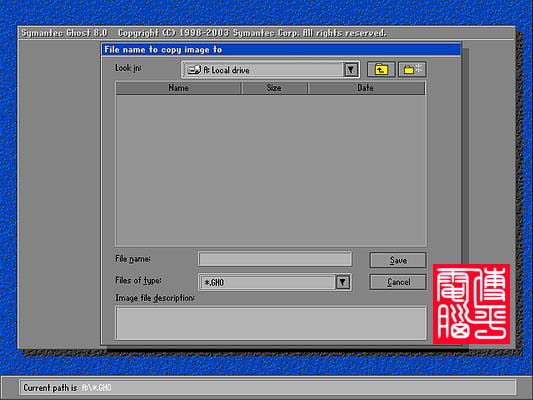533x400 pixels.
Task: Click the Image file description text box
Action: tap(271, 323)
